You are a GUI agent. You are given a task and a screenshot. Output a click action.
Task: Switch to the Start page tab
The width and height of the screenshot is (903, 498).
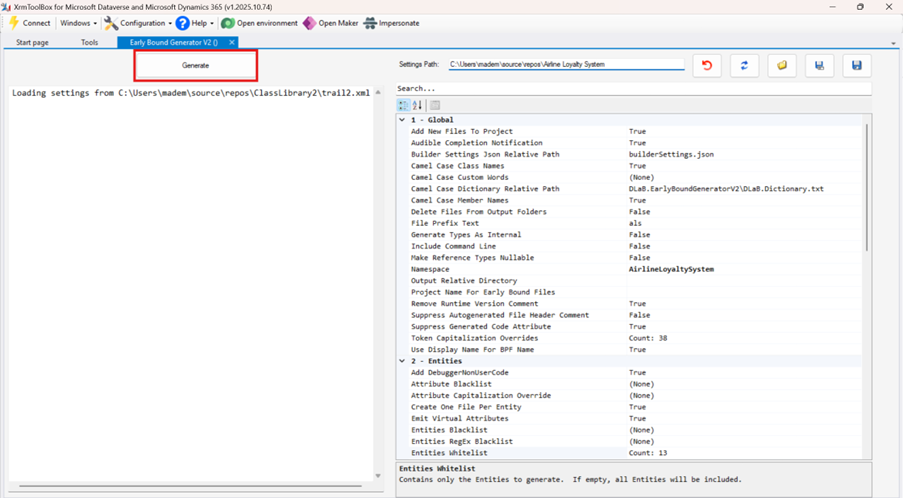[32, 43]
